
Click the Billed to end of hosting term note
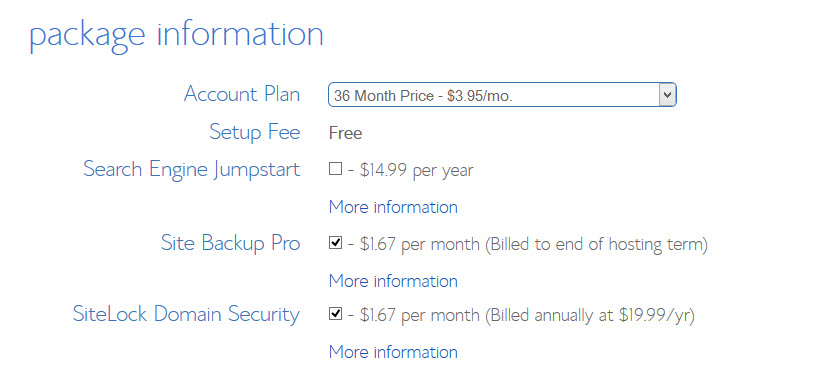coord(596,245)
